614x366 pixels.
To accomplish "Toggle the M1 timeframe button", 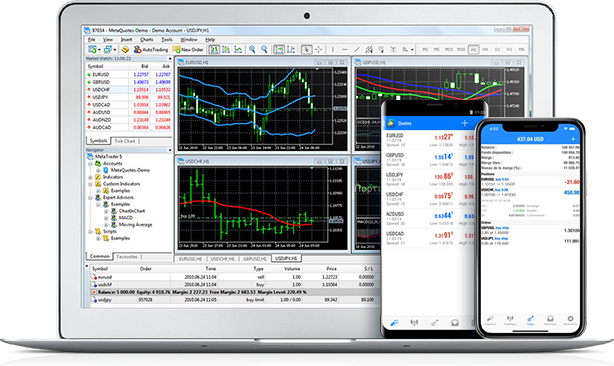I will [425, 50].
